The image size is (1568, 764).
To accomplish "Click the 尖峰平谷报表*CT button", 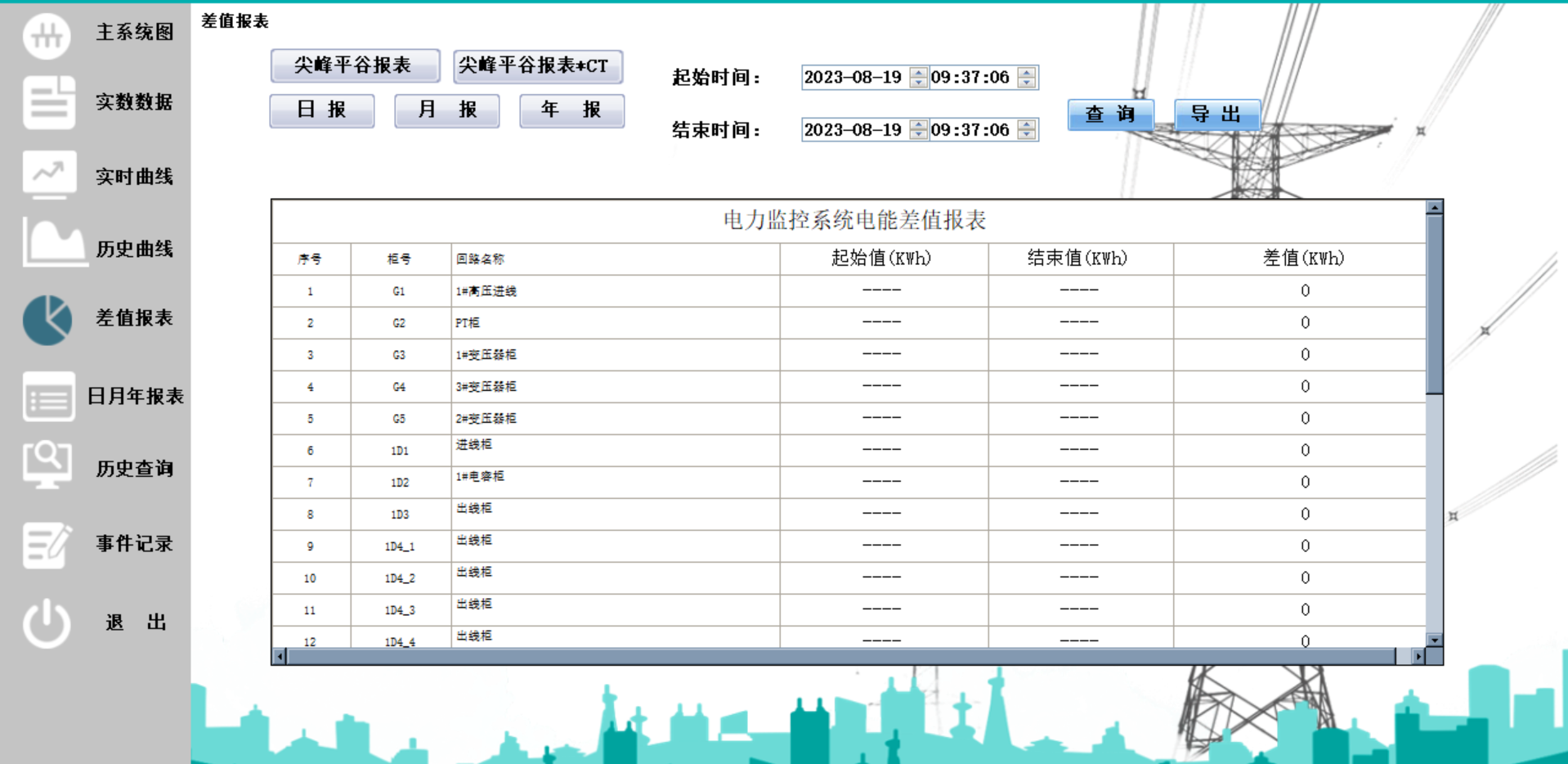I will [538, 67].
